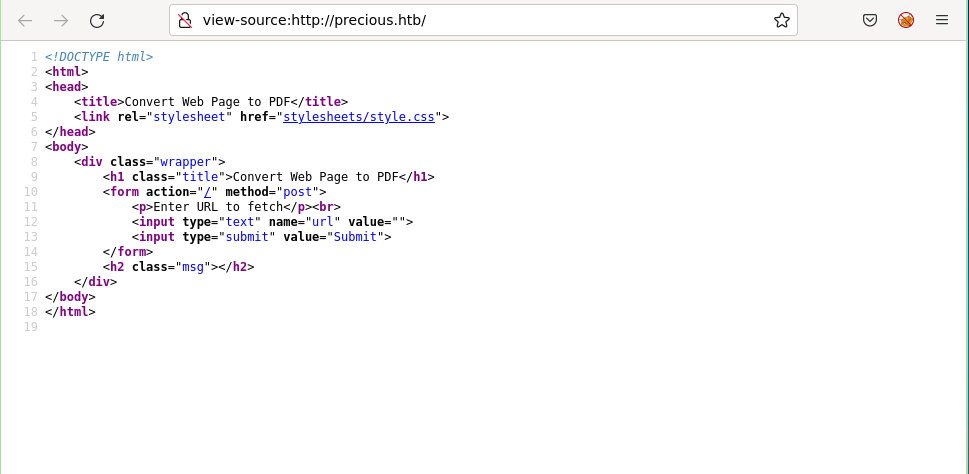Open the Firefox hamburger application menu
The width and height of the screenshot is (969, 474).
[942, 20]
